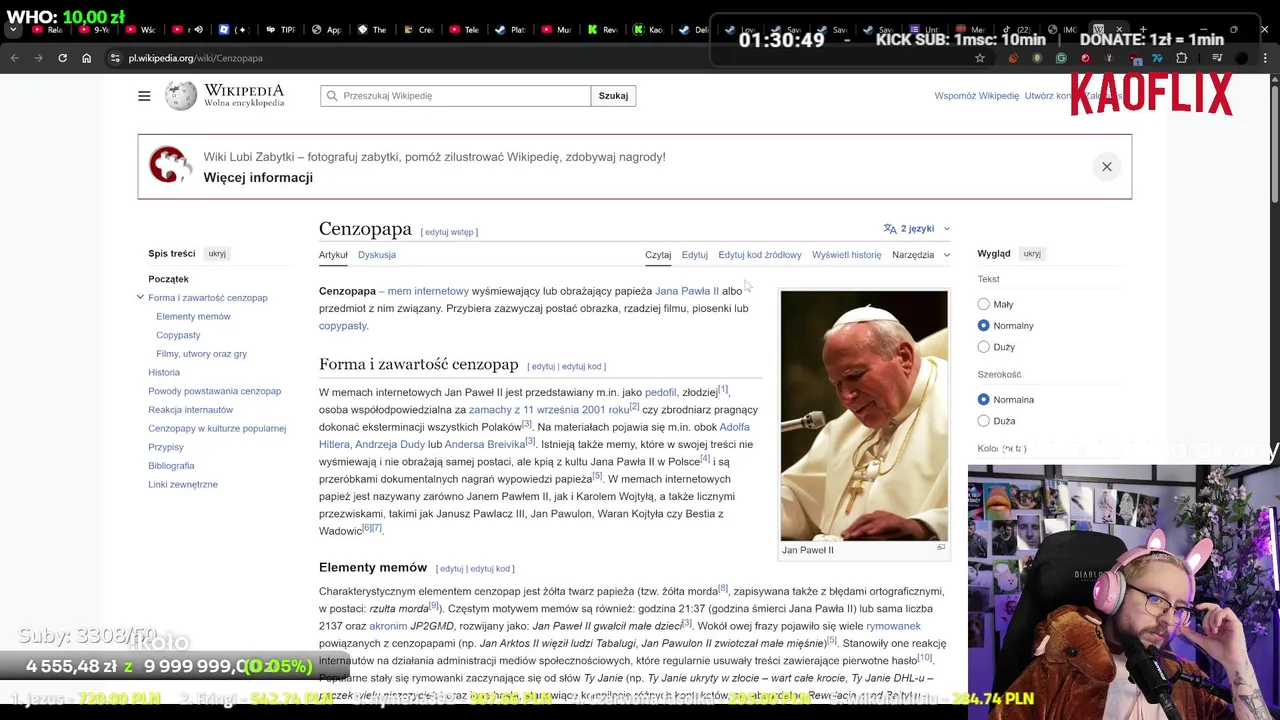View site info icon beside the URL
Viewport: 1280px width, 720px height.
pyautogui.click(x=115, y=58)
